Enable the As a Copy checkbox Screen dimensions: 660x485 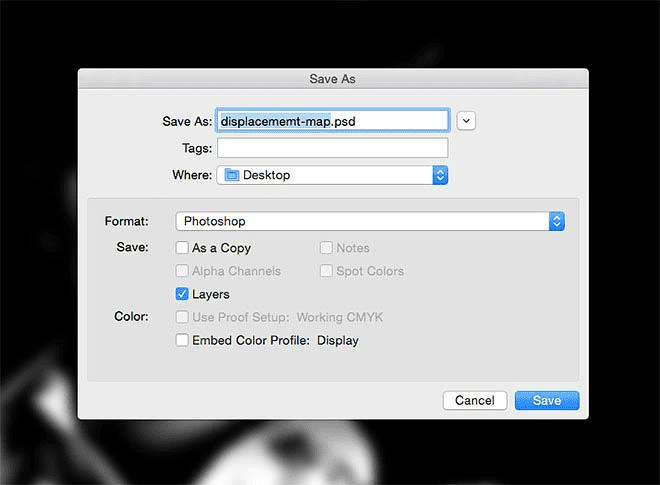click(182, 248)
